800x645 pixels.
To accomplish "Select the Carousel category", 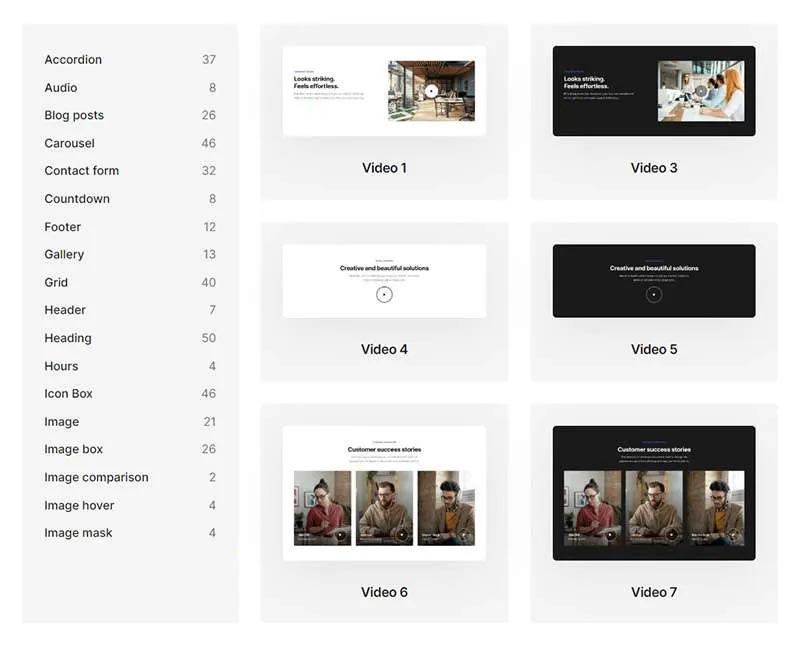I will [69, 143].
